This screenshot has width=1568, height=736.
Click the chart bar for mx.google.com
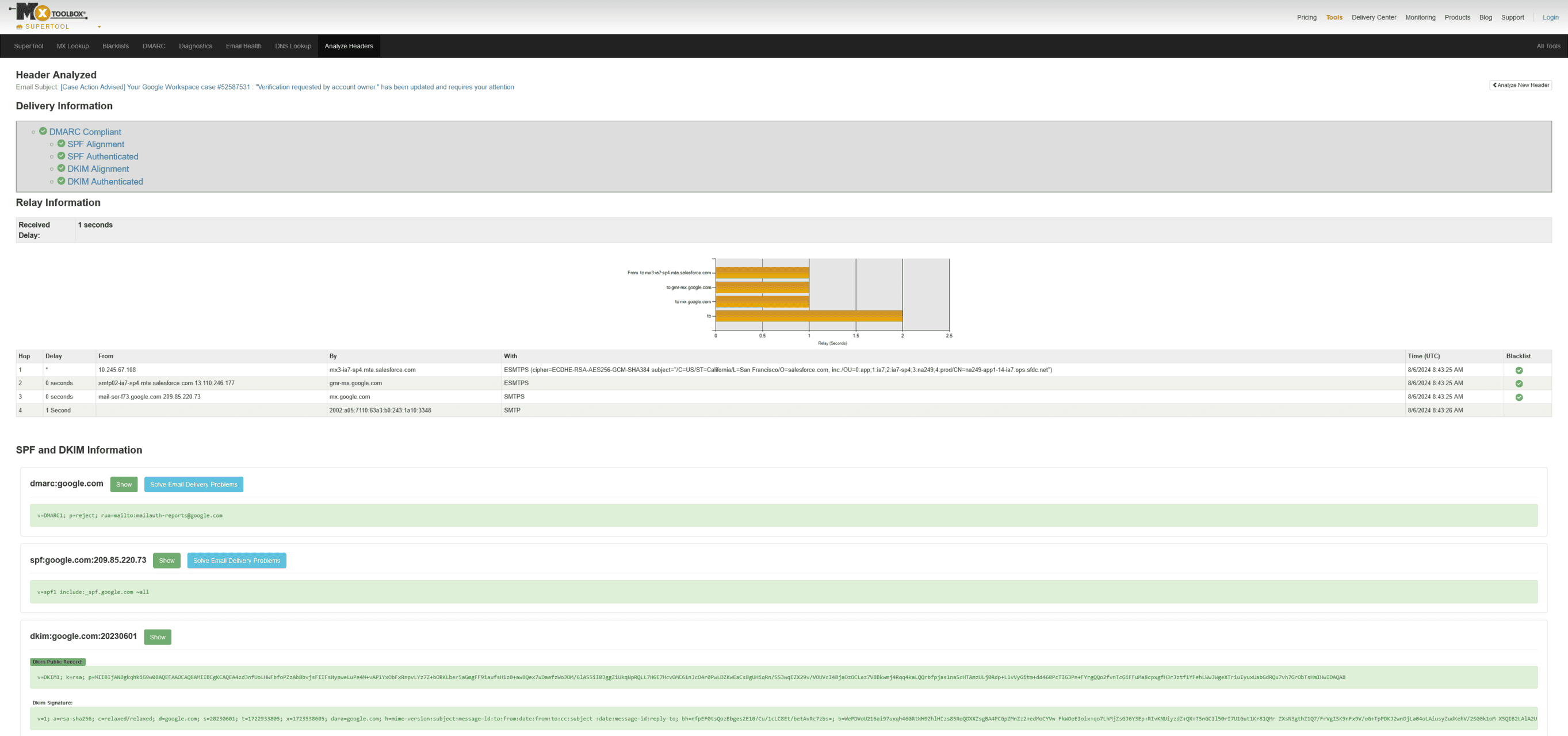762,302
